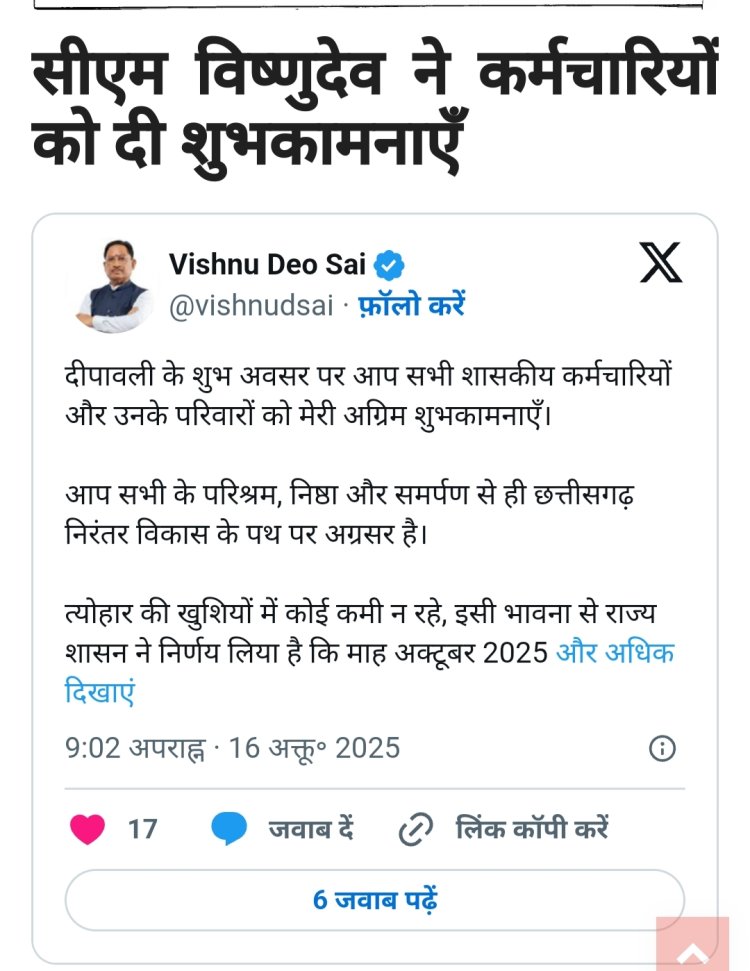The image size is (750, 971).
Task: Click the लिंक कॉपी करें label
Action: [533, 828]
